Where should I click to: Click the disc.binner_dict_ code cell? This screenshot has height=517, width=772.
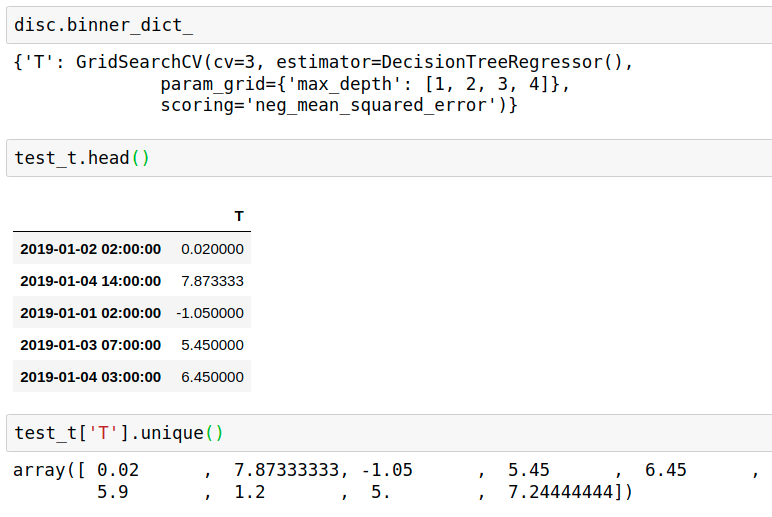click(x=388, y=24)
